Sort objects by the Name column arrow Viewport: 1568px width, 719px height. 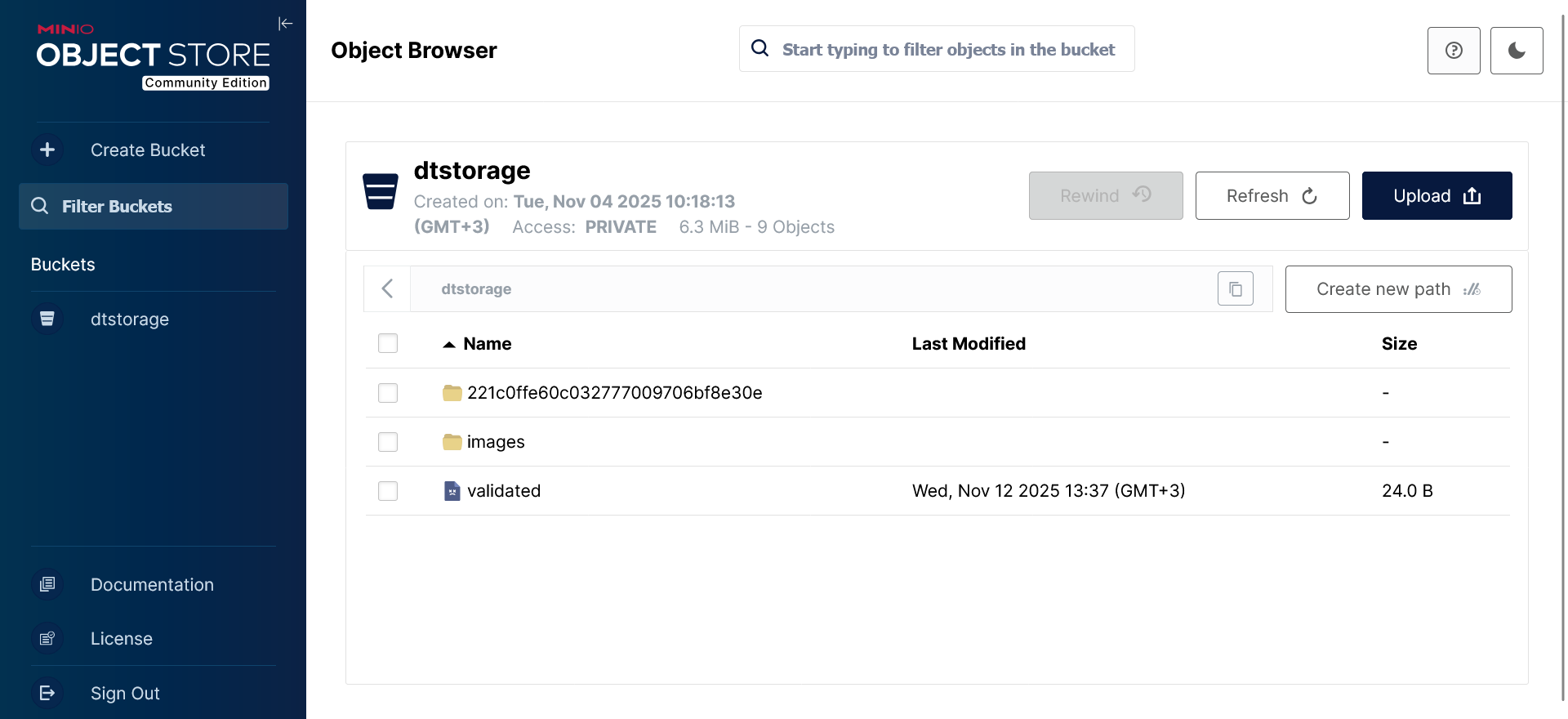click(x=449, y=345)
